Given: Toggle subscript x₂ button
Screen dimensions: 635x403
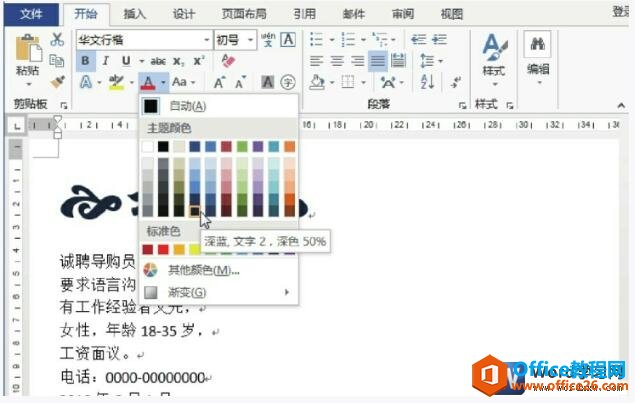Looking at the screenshot, I should (178, 62).
